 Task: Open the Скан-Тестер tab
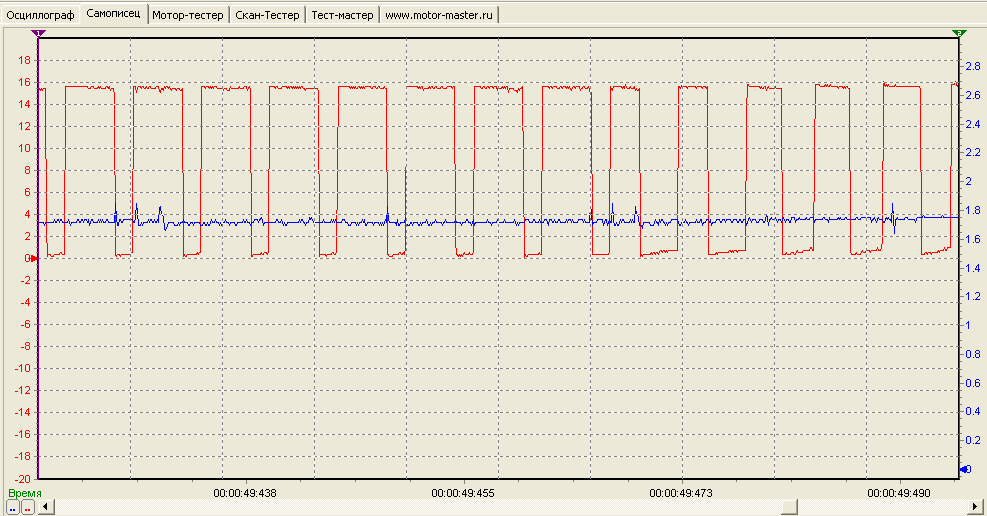(268, 15)
